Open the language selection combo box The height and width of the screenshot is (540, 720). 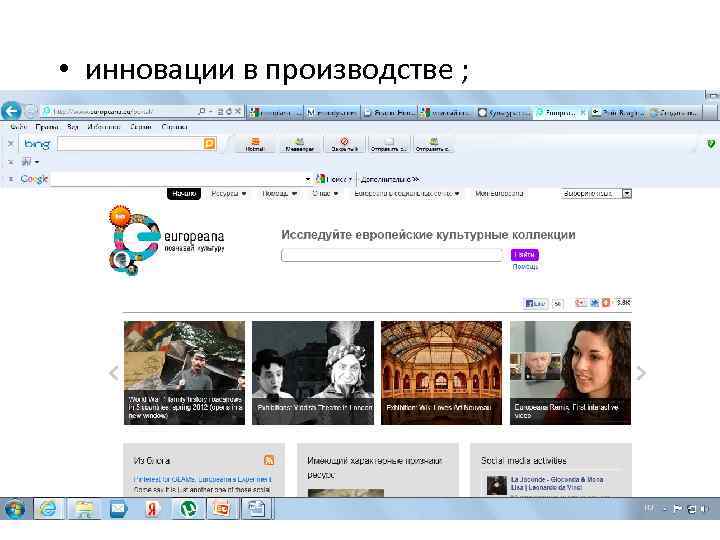(596, 194)
